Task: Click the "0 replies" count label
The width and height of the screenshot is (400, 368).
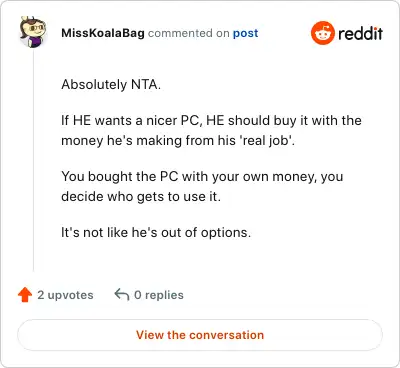Action: pyautogui.click(x=159, y=295)
